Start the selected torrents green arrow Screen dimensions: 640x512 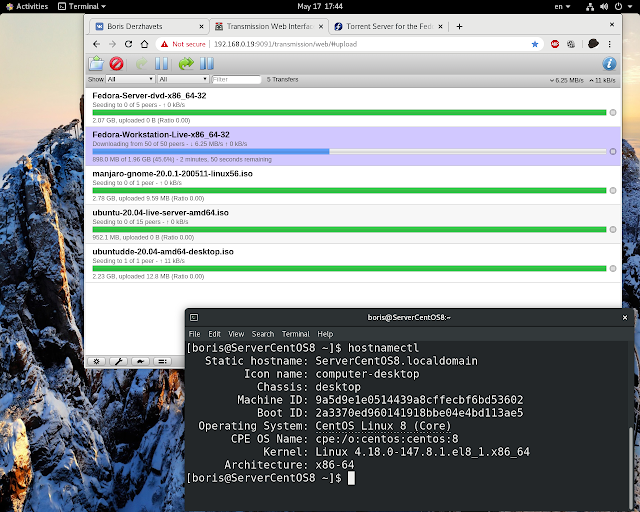click(142, 64)
